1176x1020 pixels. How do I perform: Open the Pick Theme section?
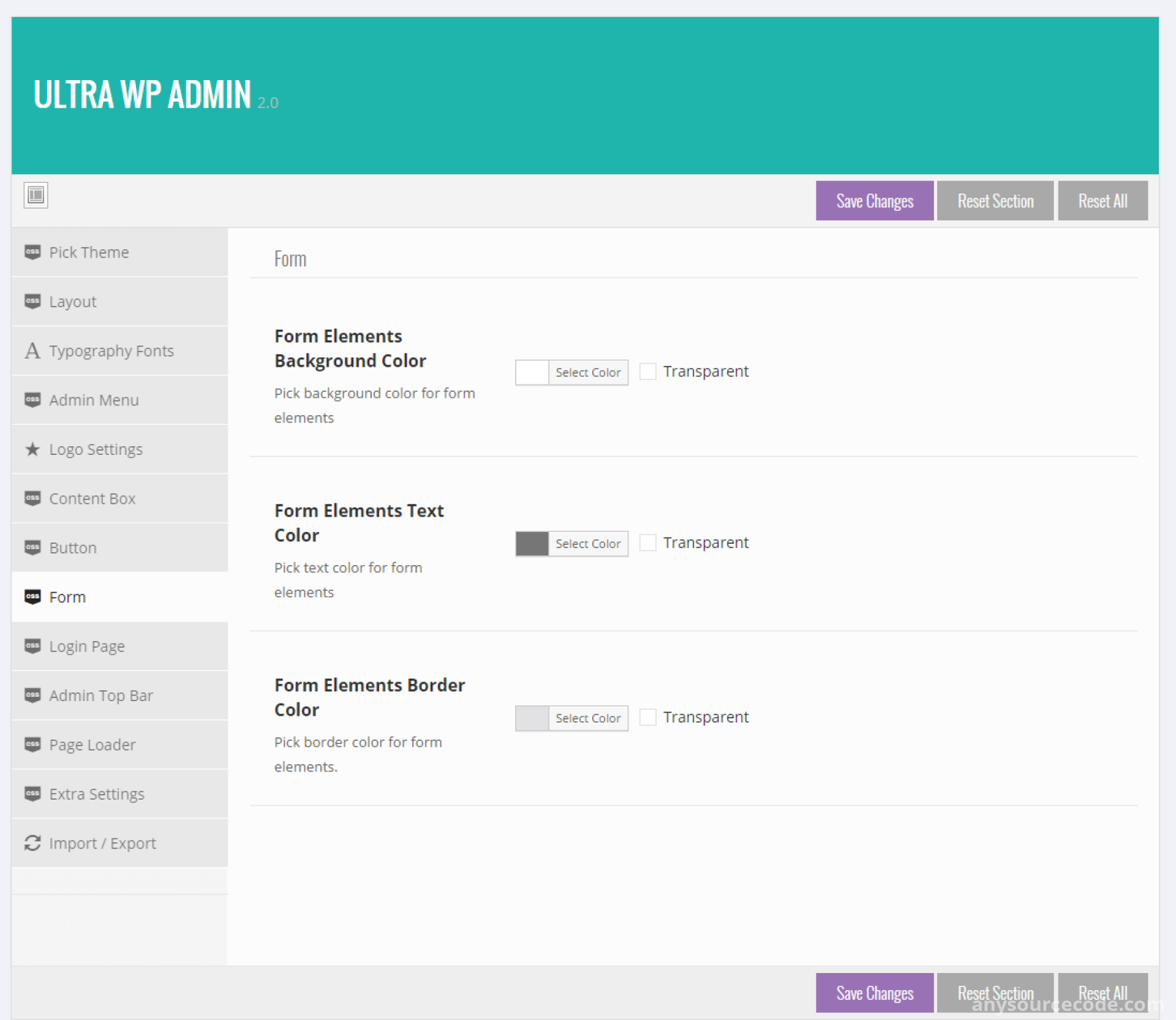(x=120, y=252)
